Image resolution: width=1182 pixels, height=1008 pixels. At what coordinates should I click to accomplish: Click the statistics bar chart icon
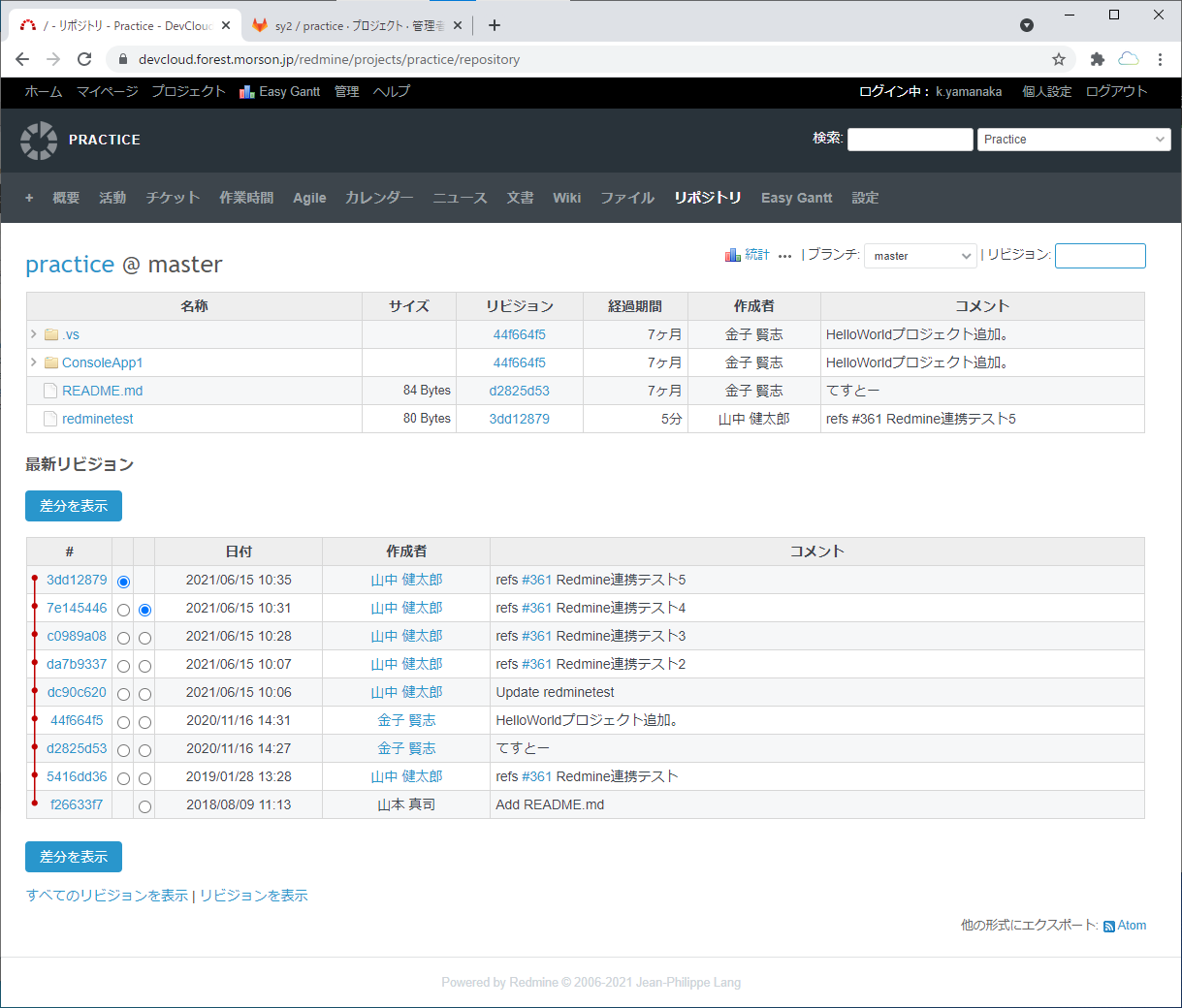pyautogui.click(x=733, y=256)
